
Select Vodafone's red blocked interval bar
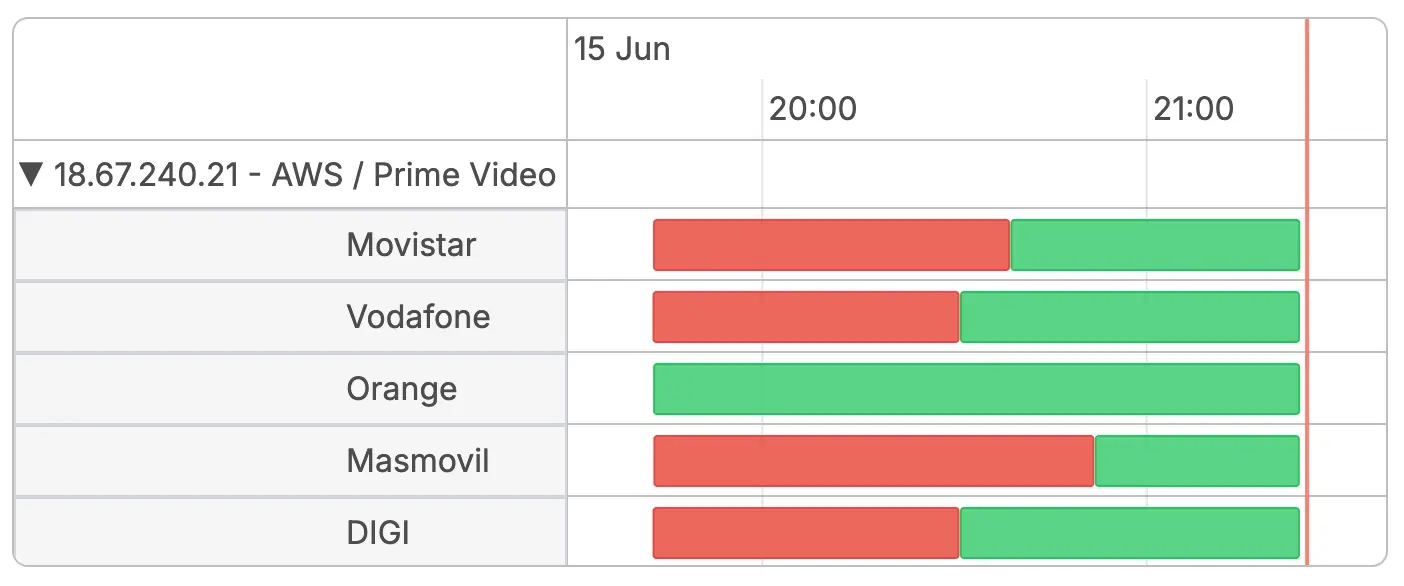tap(806, 317)
